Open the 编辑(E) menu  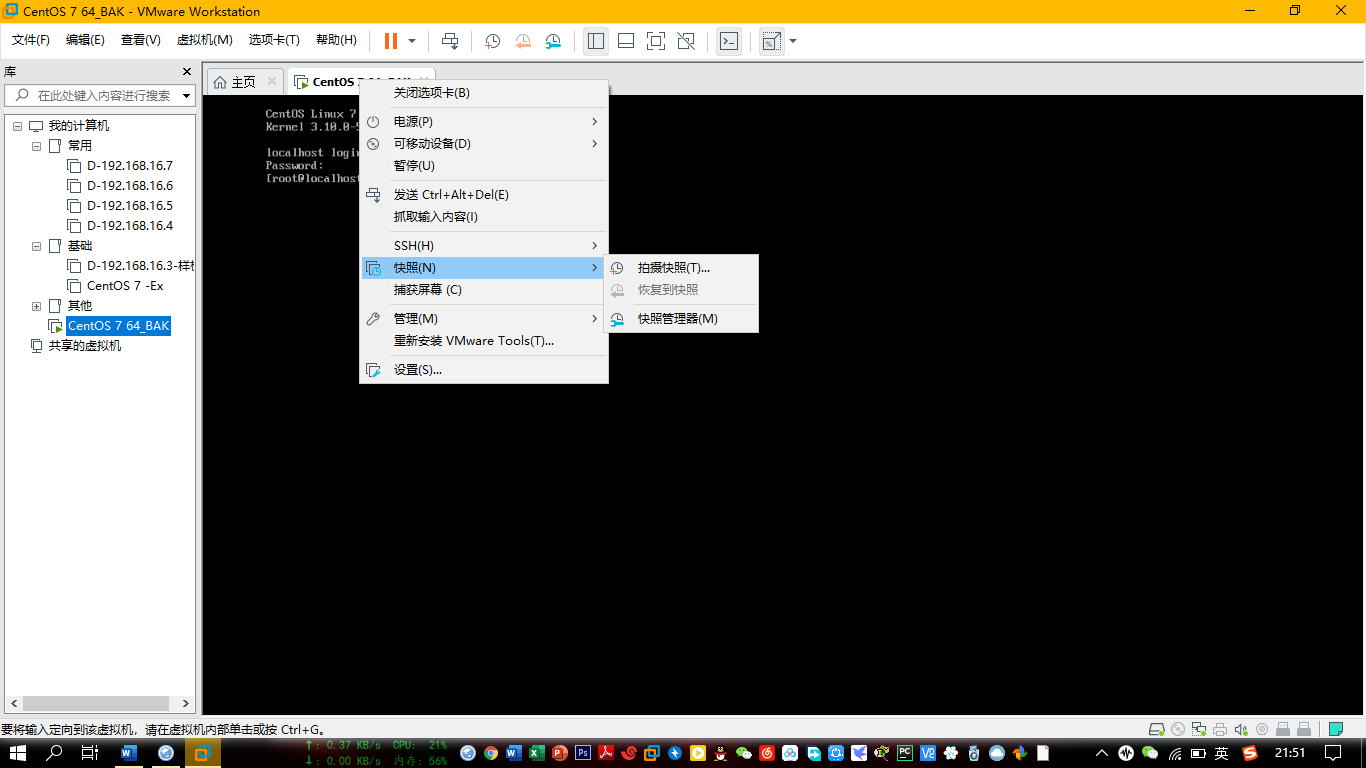point(85,40)
